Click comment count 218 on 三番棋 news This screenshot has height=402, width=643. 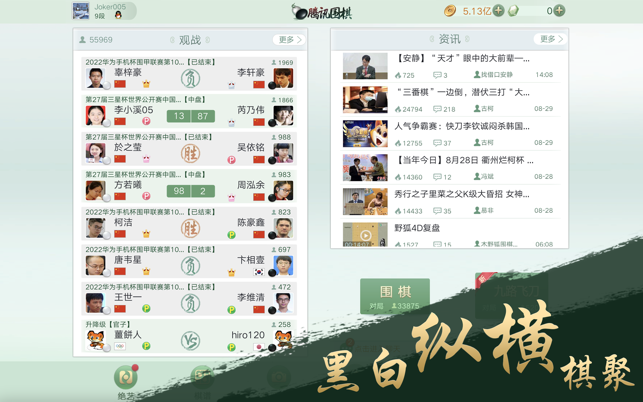445,109
